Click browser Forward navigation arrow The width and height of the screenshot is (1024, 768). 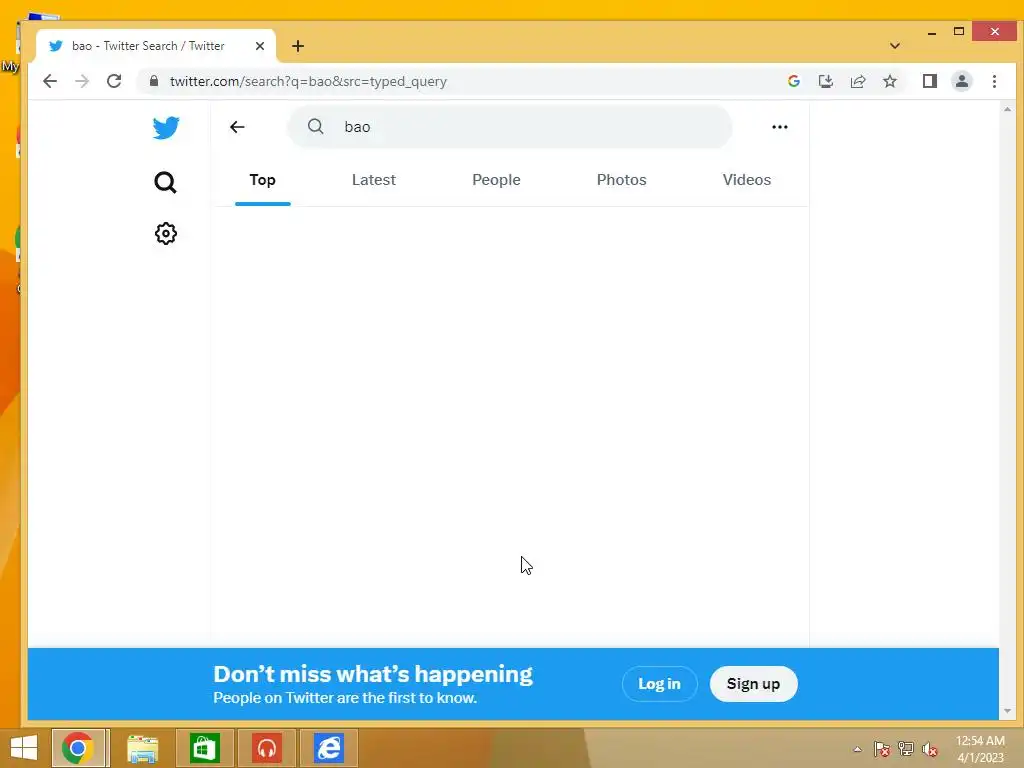click(x=82, y=81)
